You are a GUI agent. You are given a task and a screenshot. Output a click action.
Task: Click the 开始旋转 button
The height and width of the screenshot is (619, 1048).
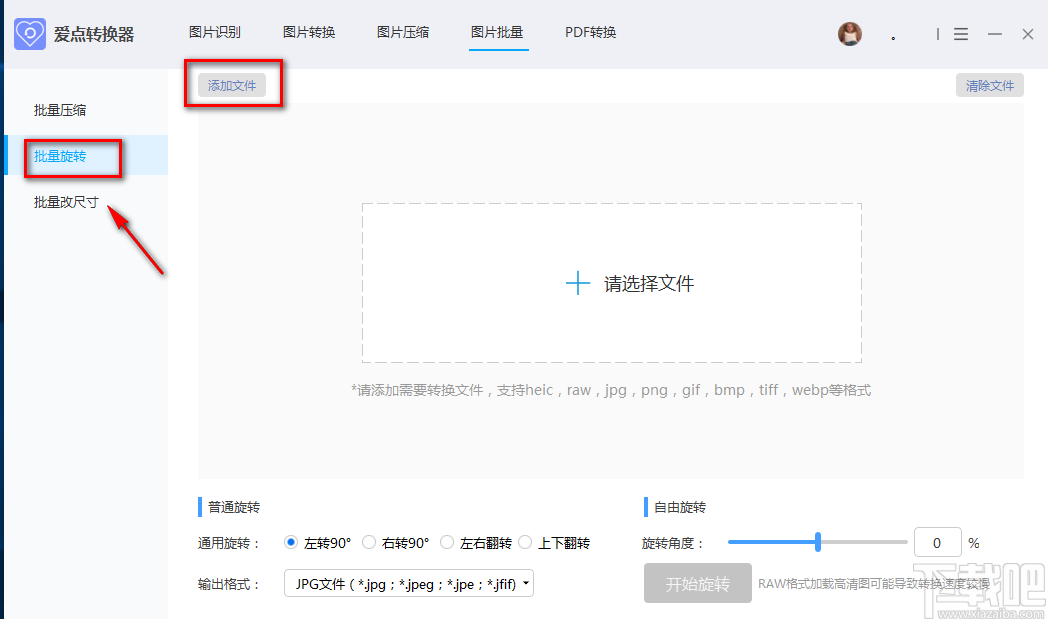[698, 584]
